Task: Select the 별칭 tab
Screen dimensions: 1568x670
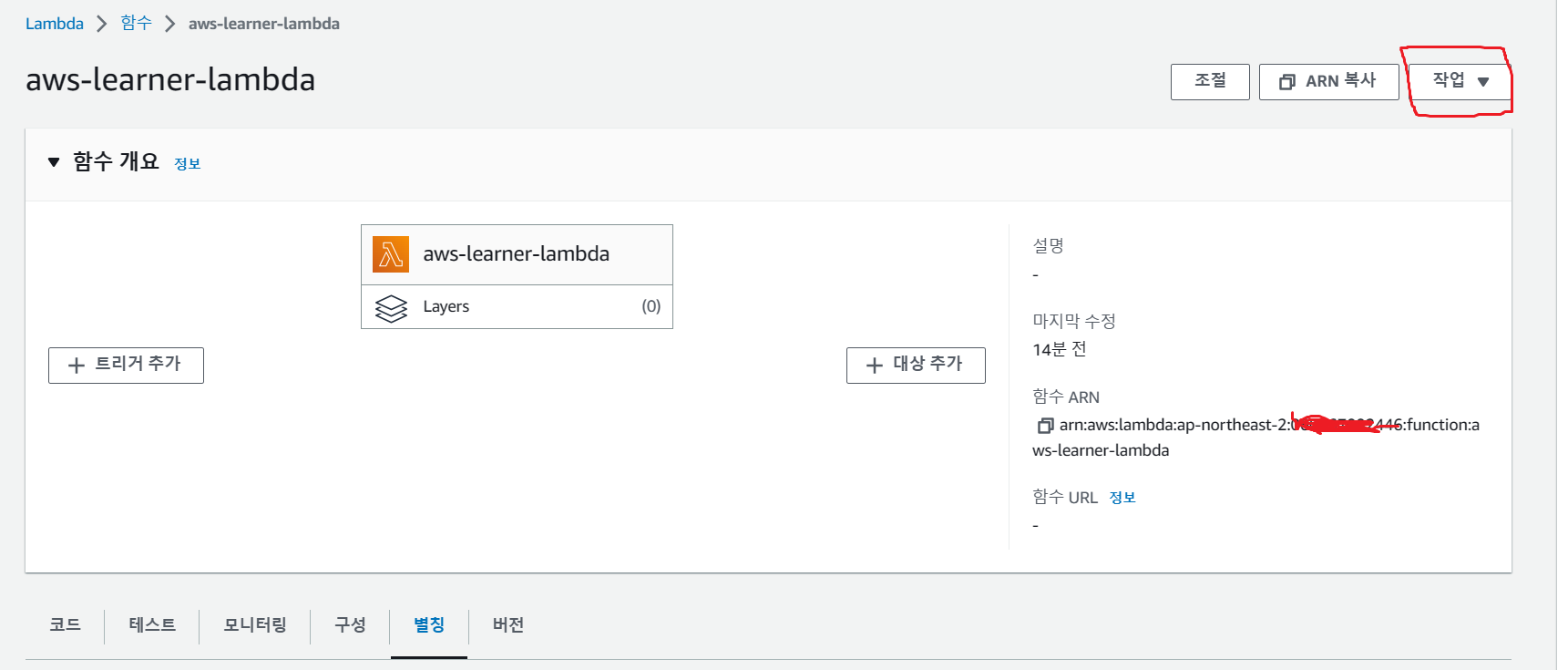Action: tap(429, 625)
